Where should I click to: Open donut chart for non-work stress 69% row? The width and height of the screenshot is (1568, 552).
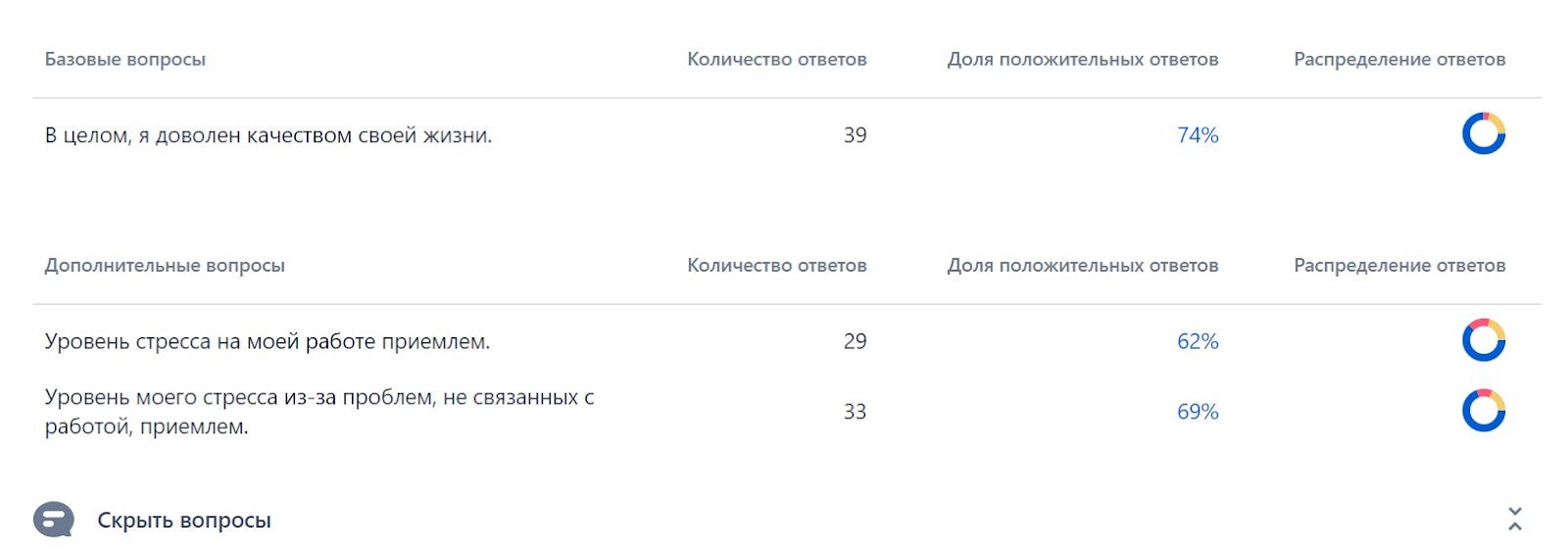click(1484, 411)
